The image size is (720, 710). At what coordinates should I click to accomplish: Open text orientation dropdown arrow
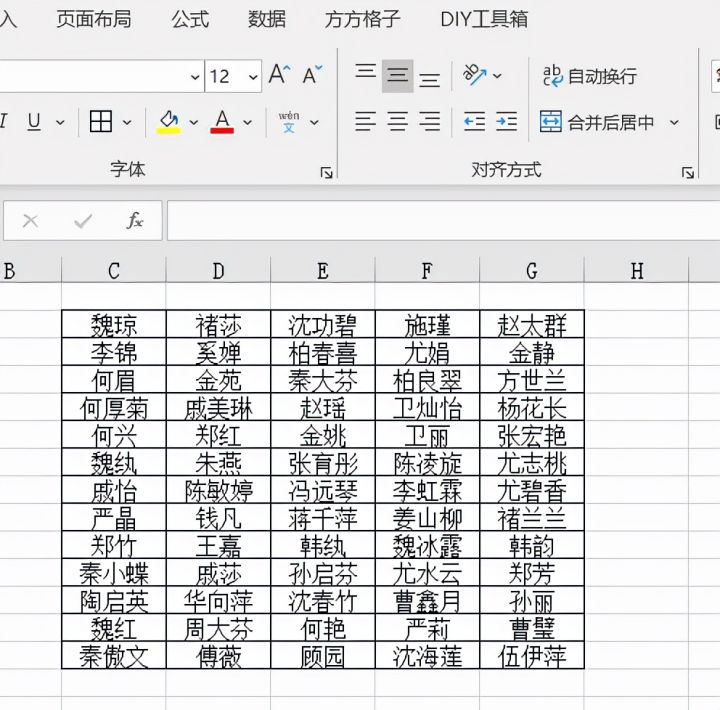497,75
